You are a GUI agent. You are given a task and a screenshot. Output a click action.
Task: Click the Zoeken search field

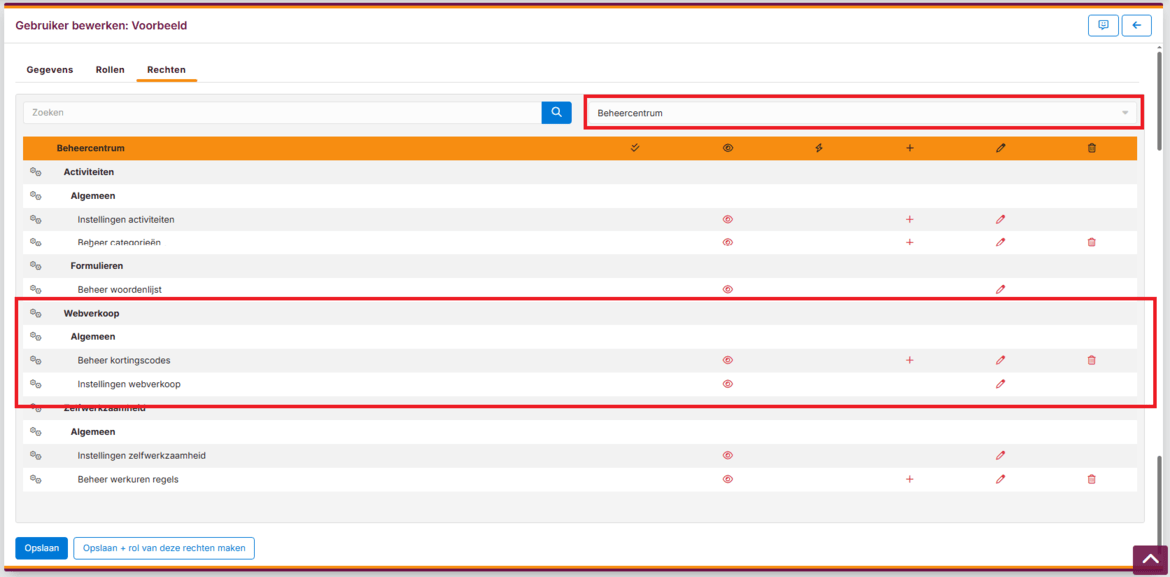pyautogui.click(x=282, y=113)
